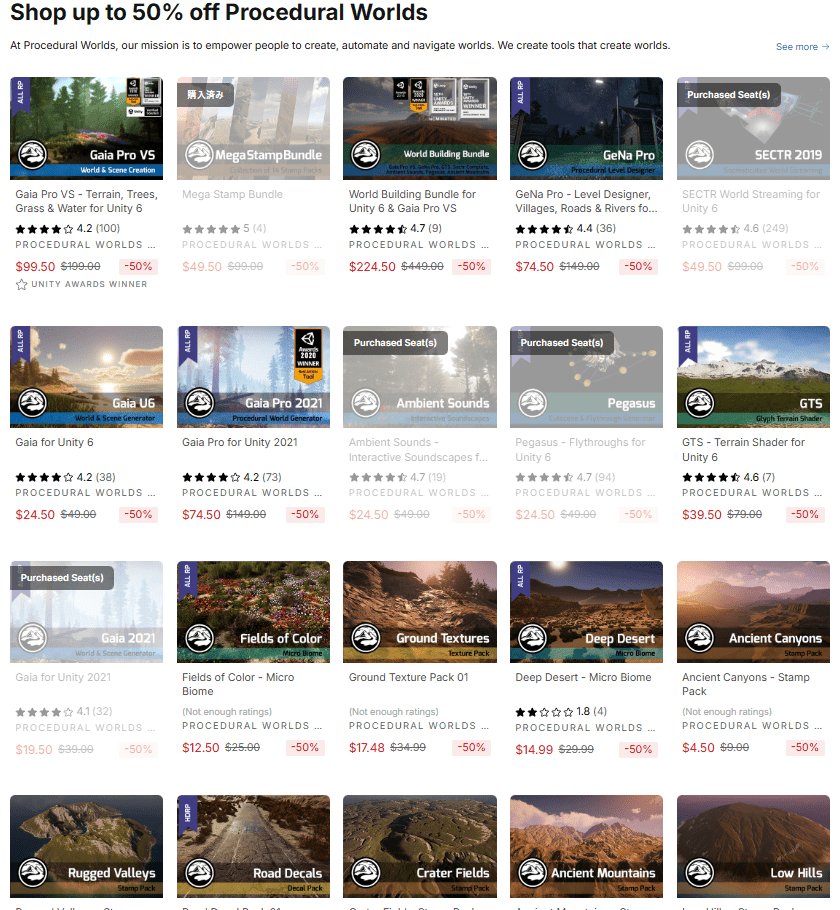Open World Building Bundle thumbnail
The image size is (840, 910).
(420, 128)
